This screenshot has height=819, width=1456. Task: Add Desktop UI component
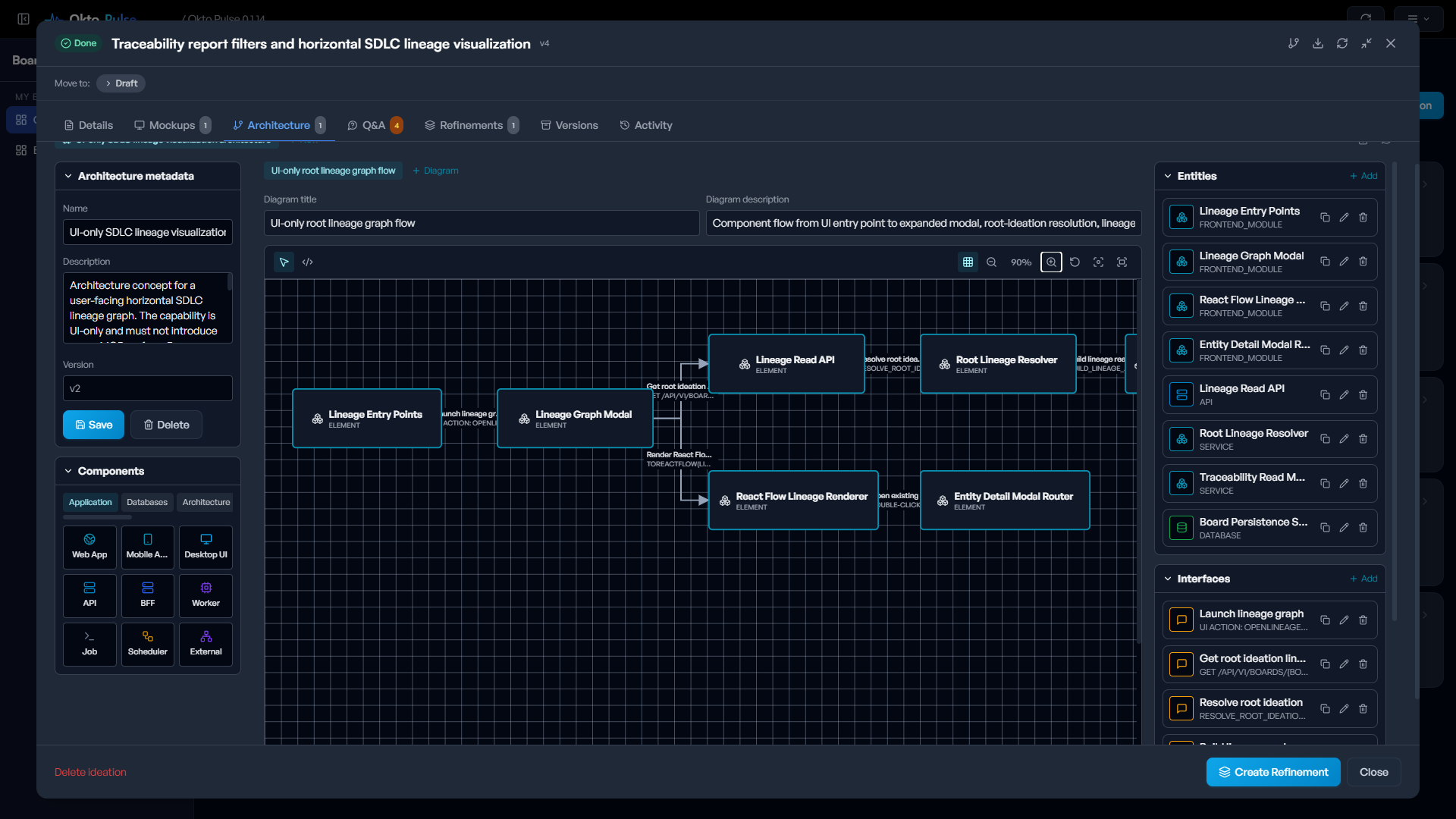[206, 547]
